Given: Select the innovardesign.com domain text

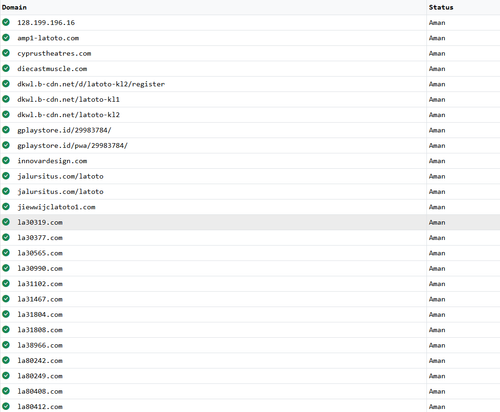Looking at the screenshot, I should pos(52,161).
